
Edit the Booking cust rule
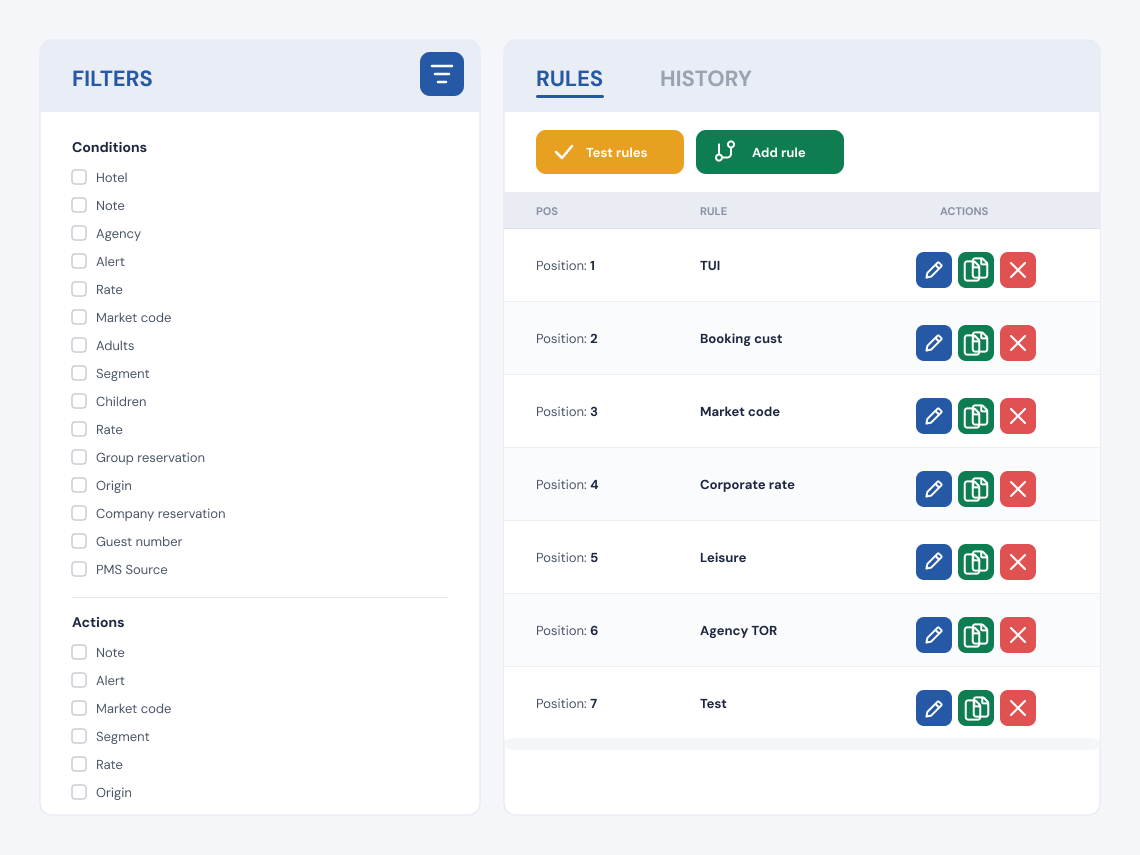pyautogui.click(x=934, y=343)
